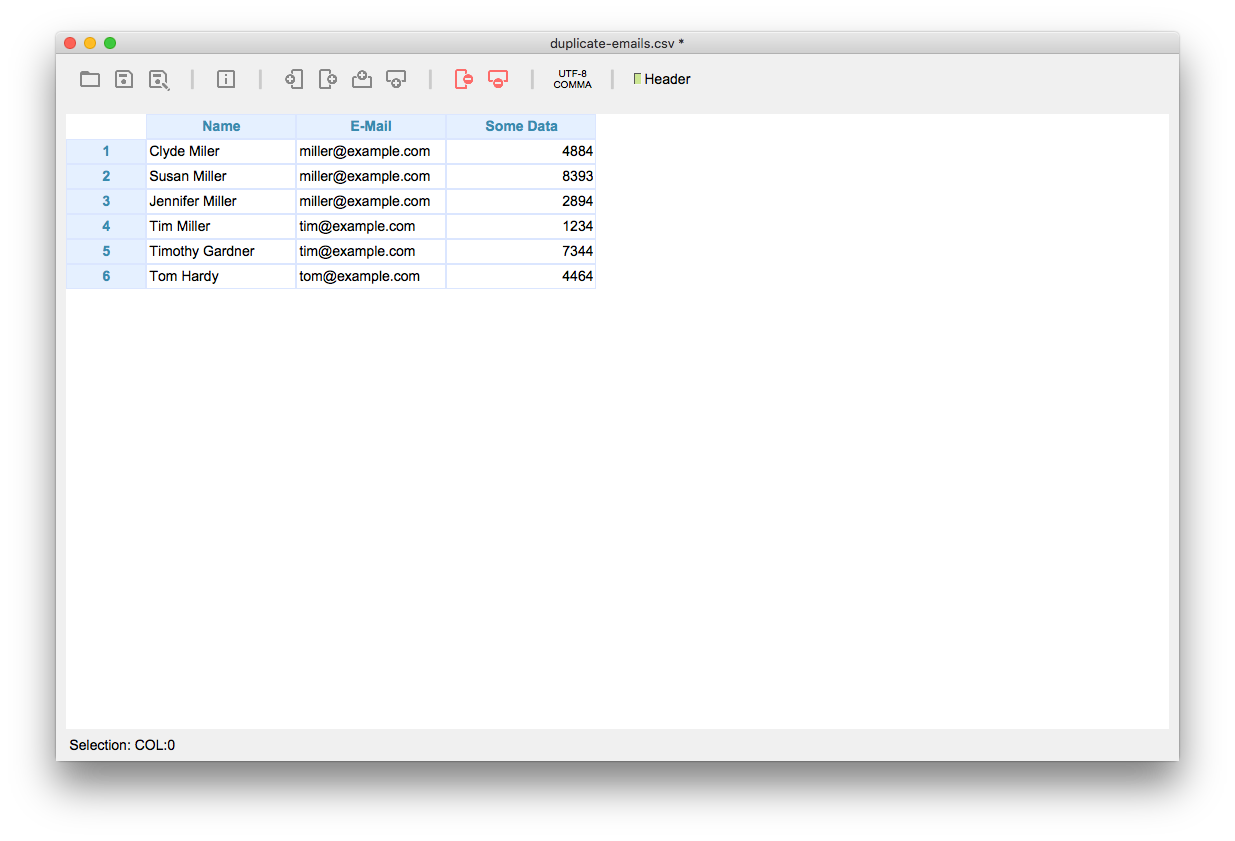Toggle the Header option

662,79
